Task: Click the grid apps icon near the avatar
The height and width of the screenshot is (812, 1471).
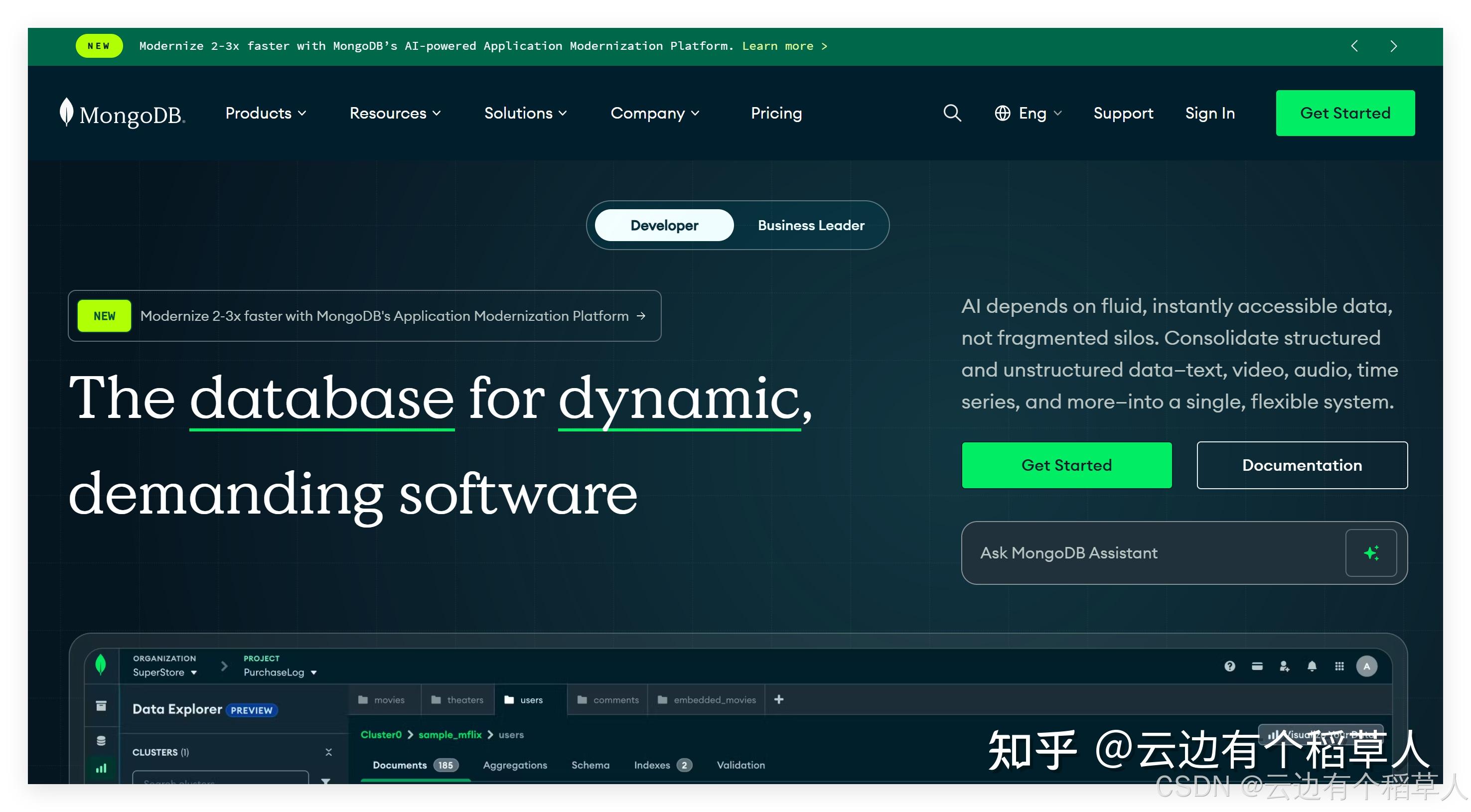Action: point(1339,666)
